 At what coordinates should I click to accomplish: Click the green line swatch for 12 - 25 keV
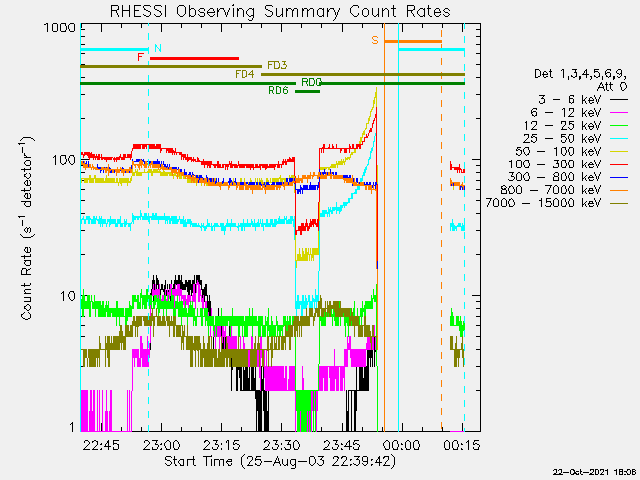pos(619,125)
